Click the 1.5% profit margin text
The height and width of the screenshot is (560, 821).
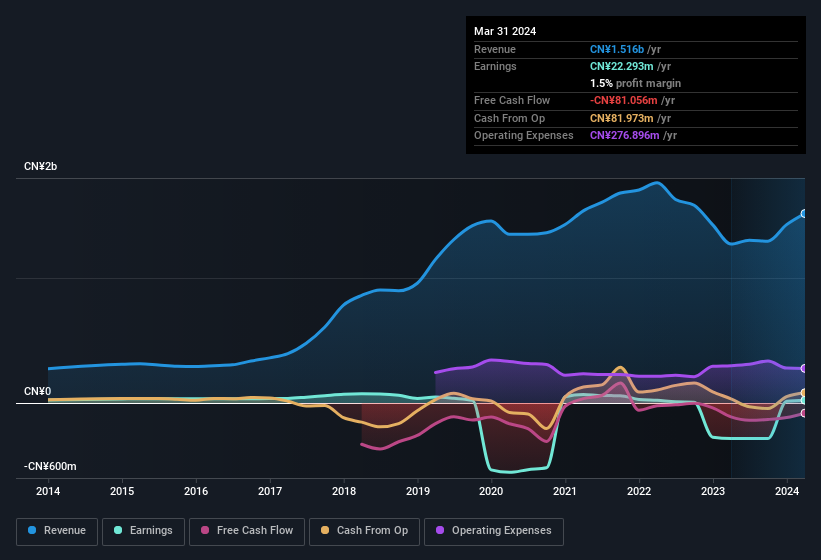[x=635, y=84]
